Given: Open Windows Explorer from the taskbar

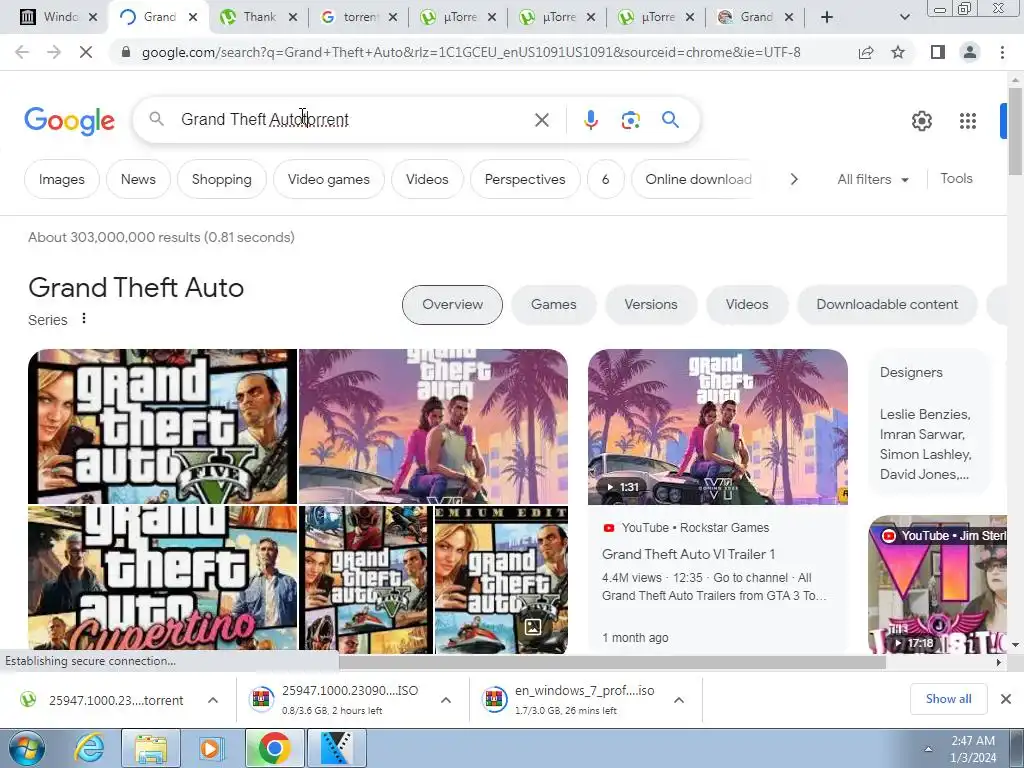Looking at the screenshot, I should click(x=151, y=748).
